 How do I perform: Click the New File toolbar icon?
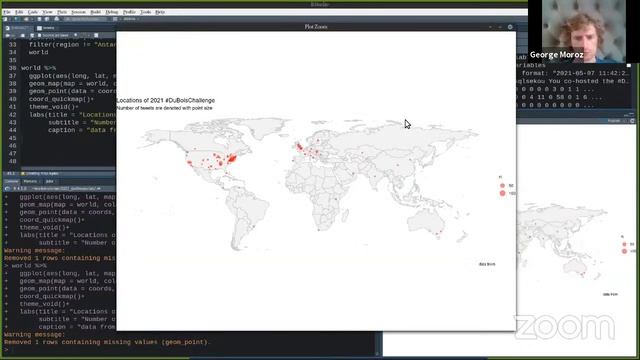(6, 19)
